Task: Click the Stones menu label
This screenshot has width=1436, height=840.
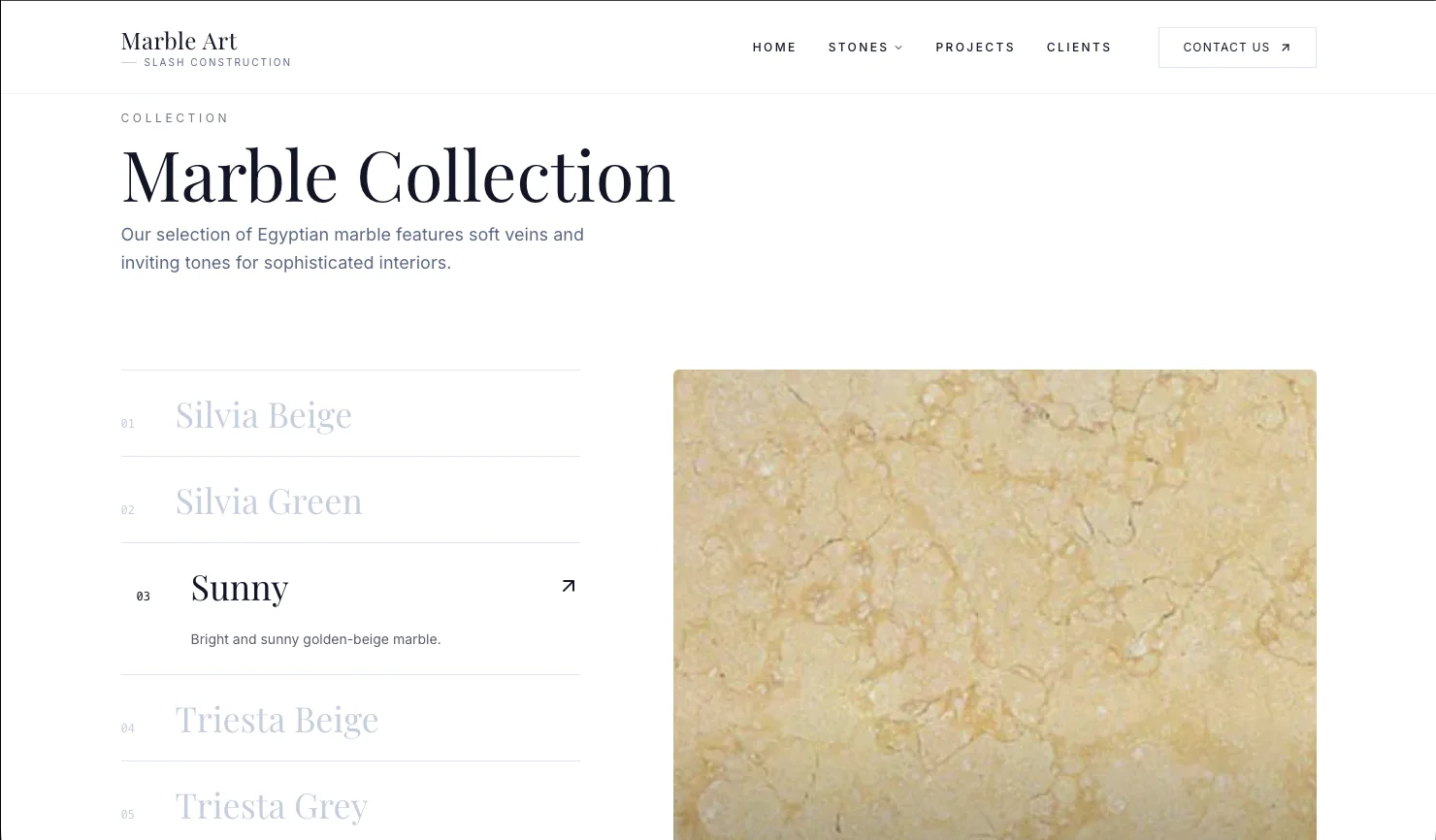Action: click(858, 48)
